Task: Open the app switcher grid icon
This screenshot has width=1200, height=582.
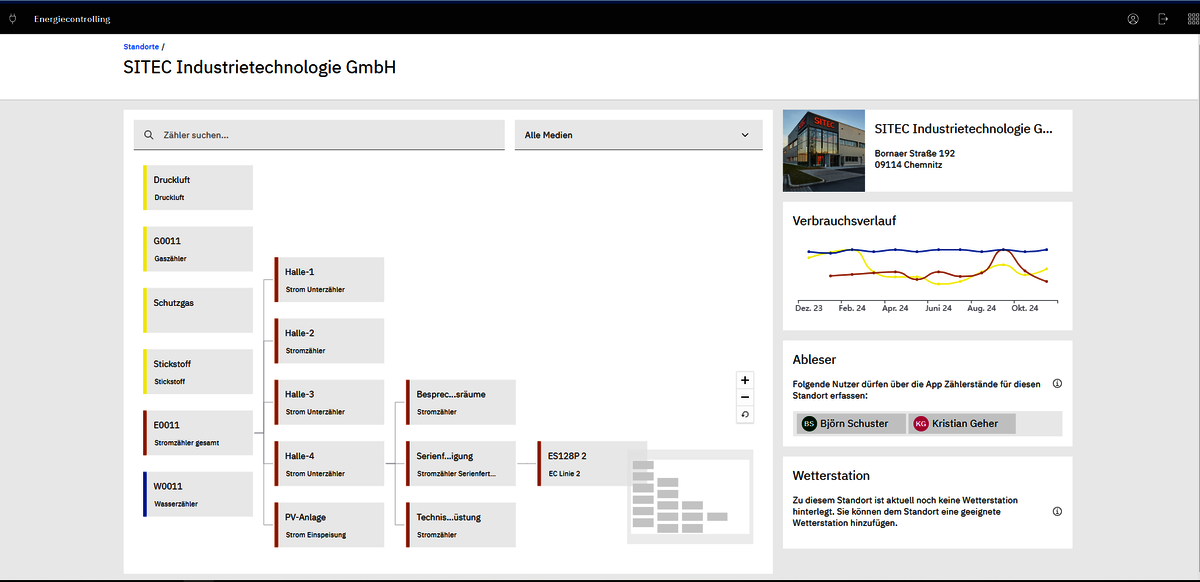Action: click(x=1193, y=19)
